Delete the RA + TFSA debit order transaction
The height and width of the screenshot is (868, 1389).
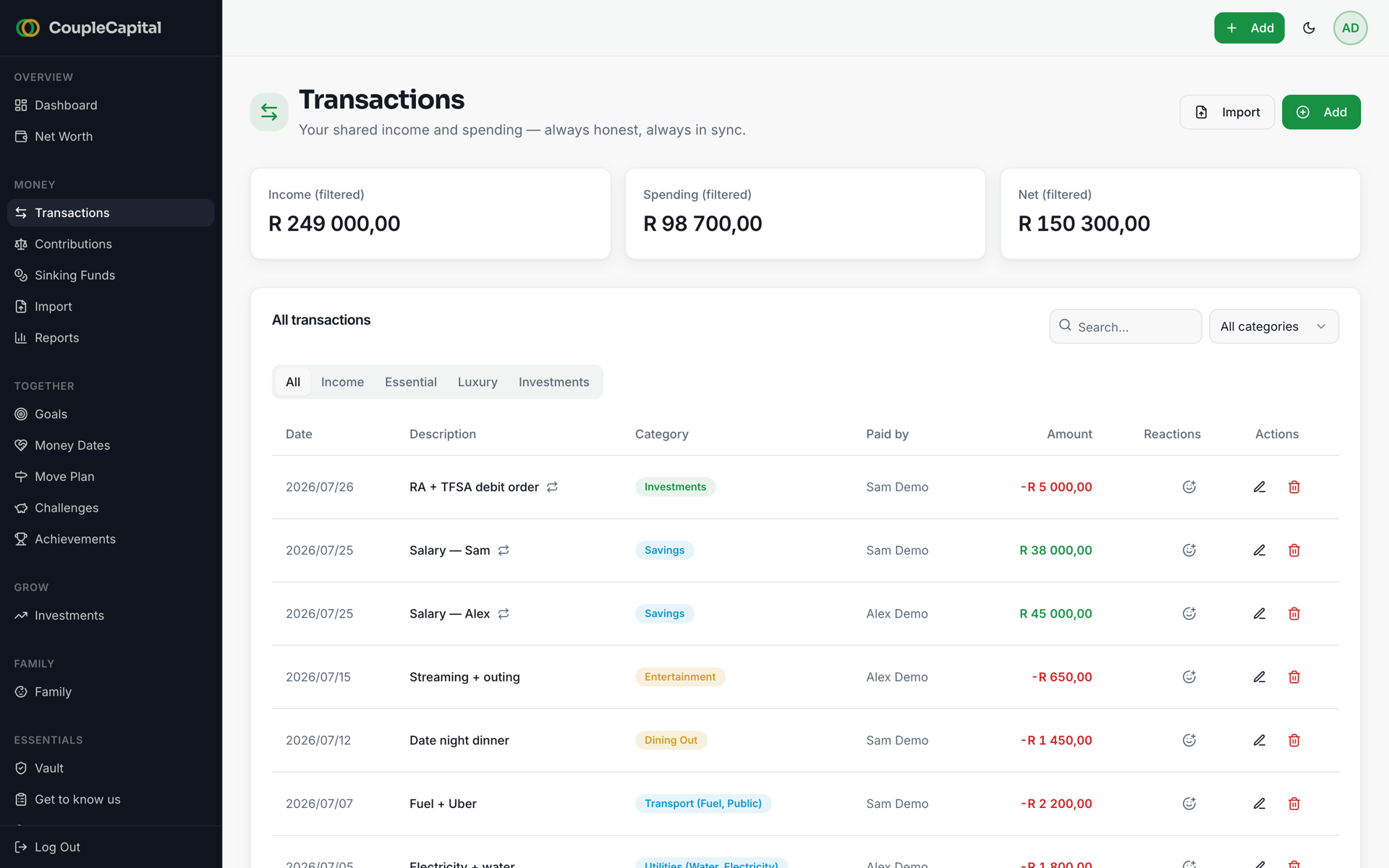pyautogui.click(x=1294, y=487)
